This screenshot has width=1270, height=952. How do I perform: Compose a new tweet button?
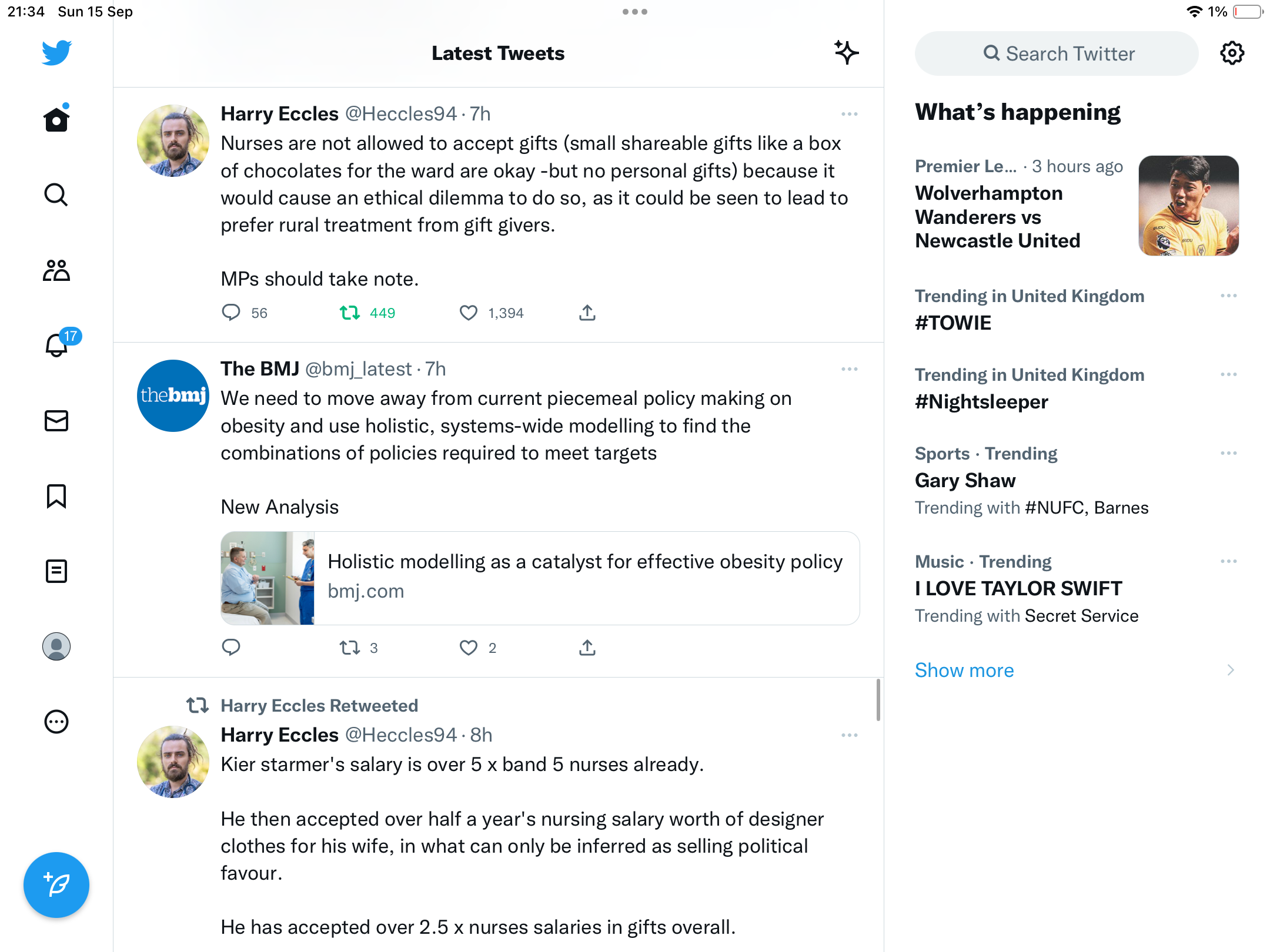(56, 885)
